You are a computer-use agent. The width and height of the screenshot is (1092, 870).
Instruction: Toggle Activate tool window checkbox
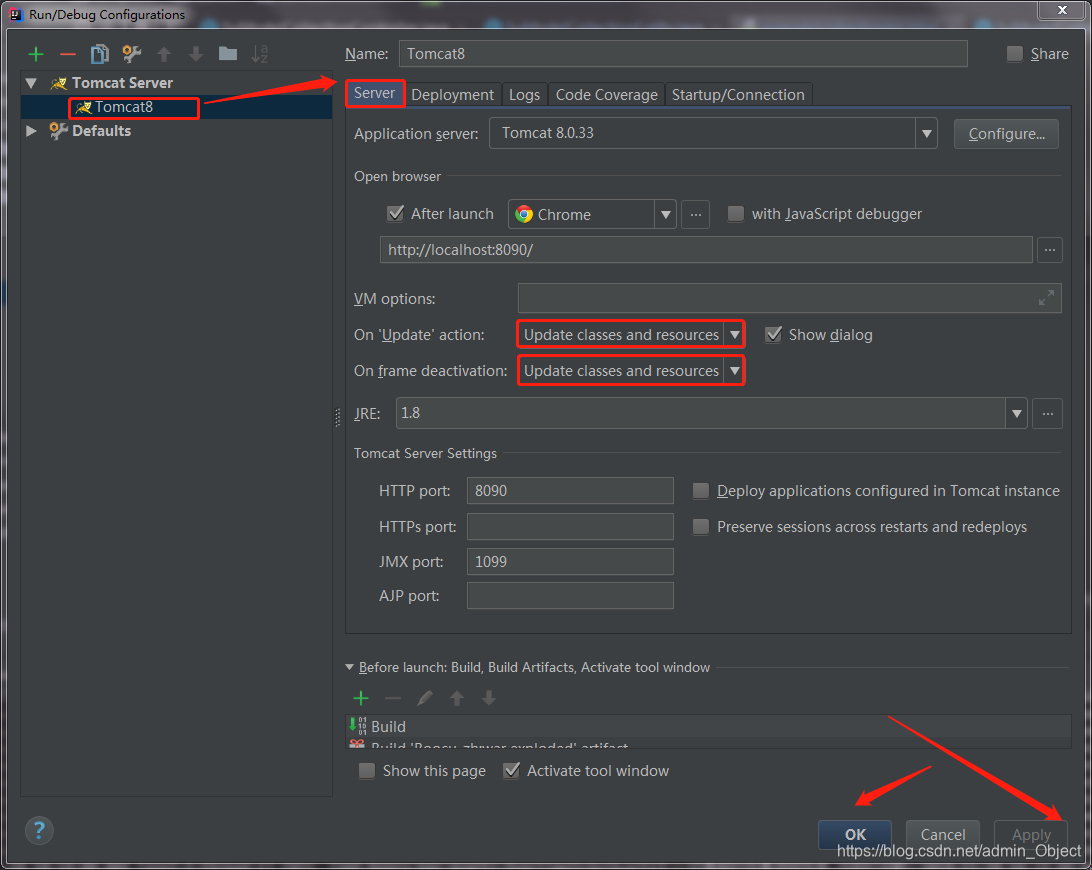[x=511, y=770]
